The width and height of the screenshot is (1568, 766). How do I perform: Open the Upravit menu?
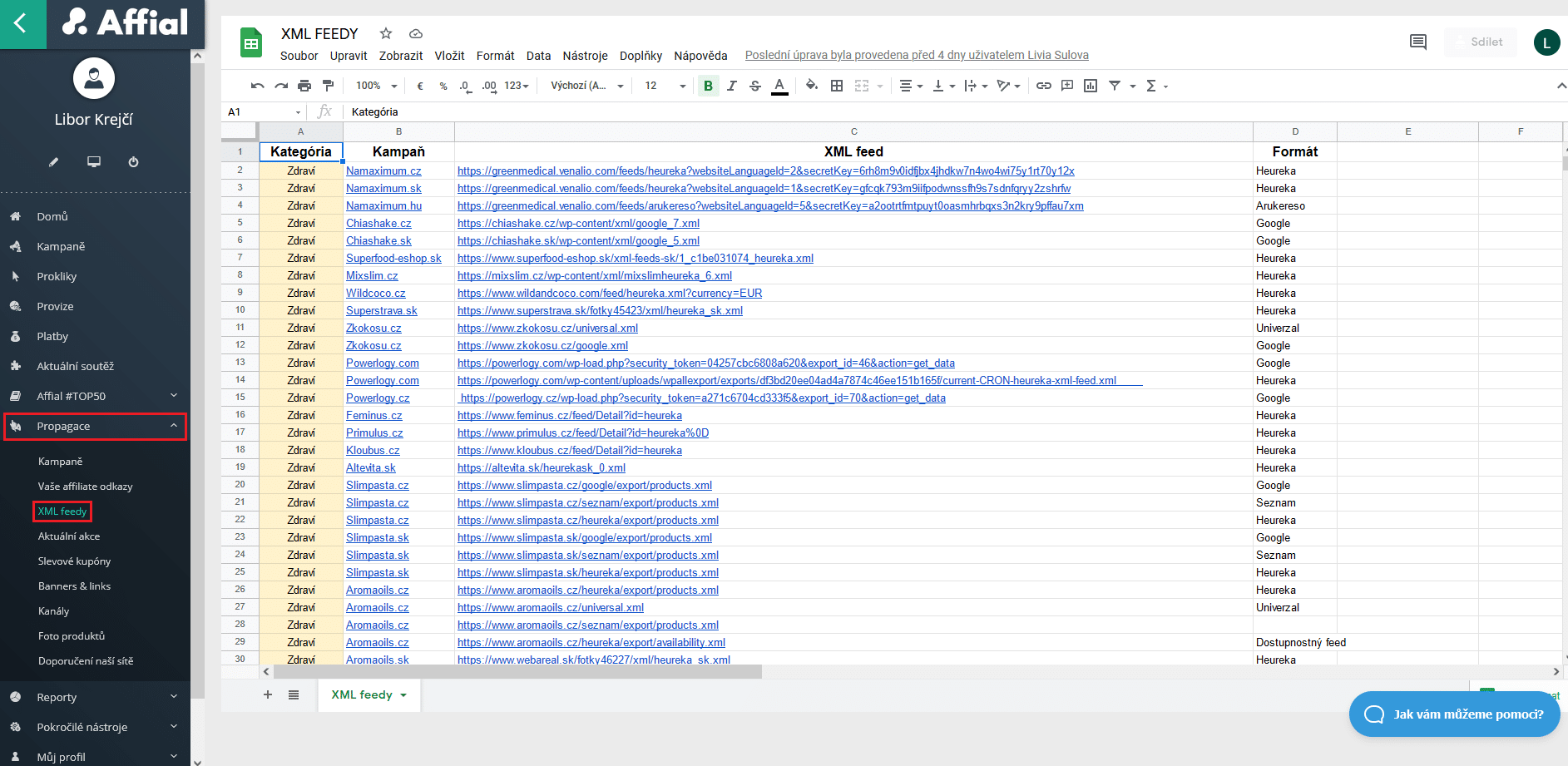point(349,56)
